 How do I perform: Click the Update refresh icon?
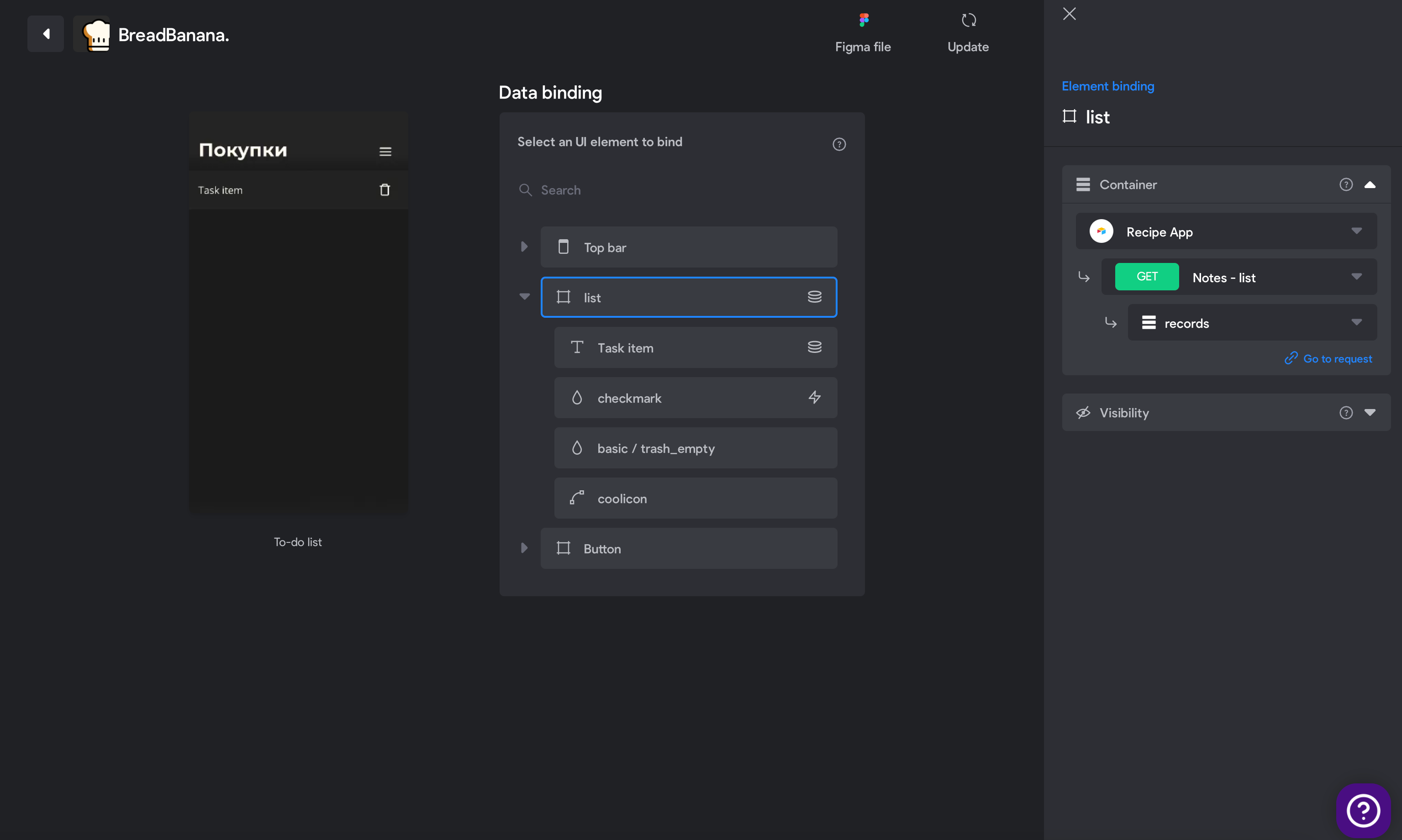(968, 21)
